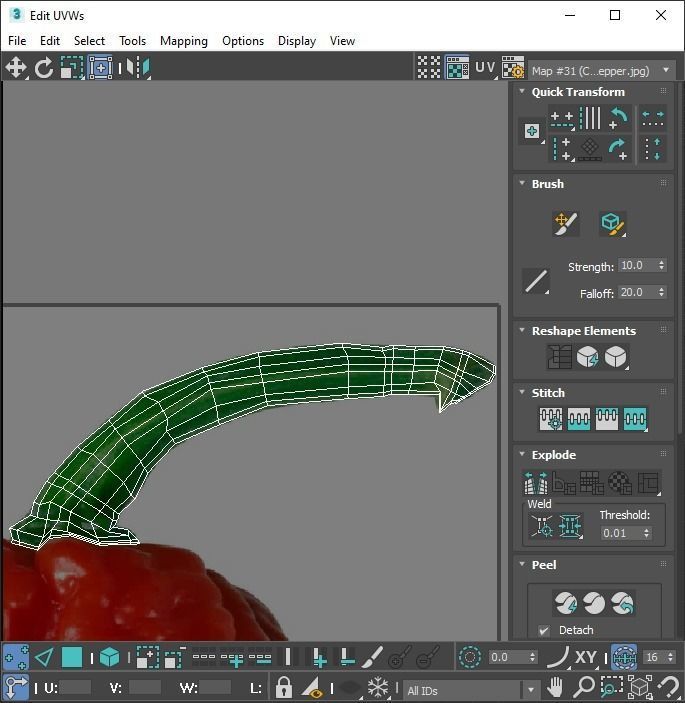Activate the Pan View hand tool

(556, 687)
